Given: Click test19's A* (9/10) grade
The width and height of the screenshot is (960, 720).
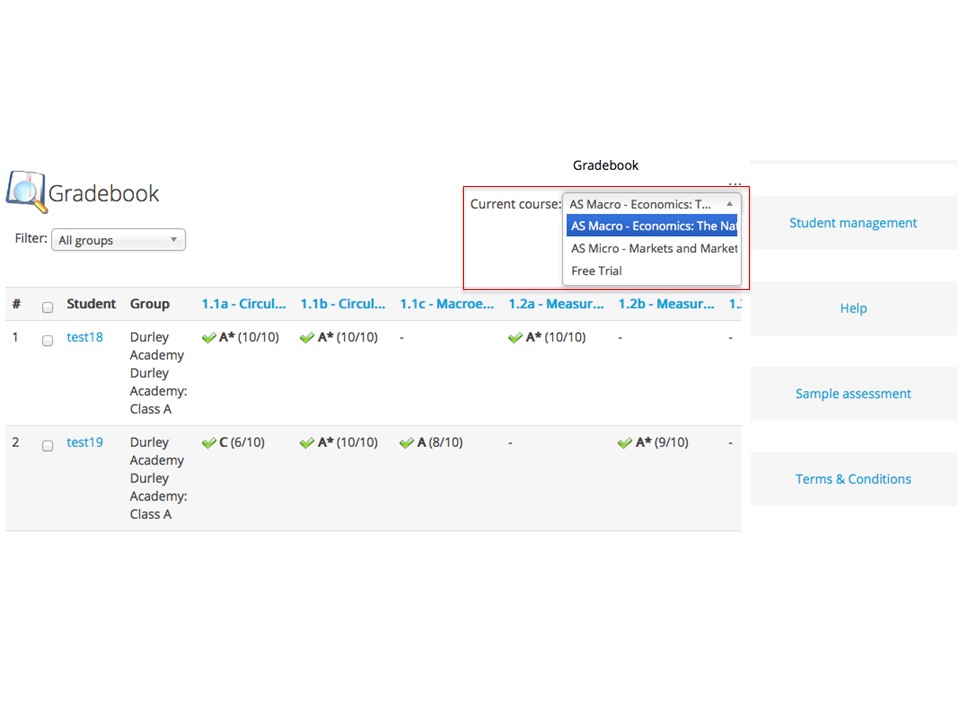Looking at the screenshot, I should coord(662,443).
